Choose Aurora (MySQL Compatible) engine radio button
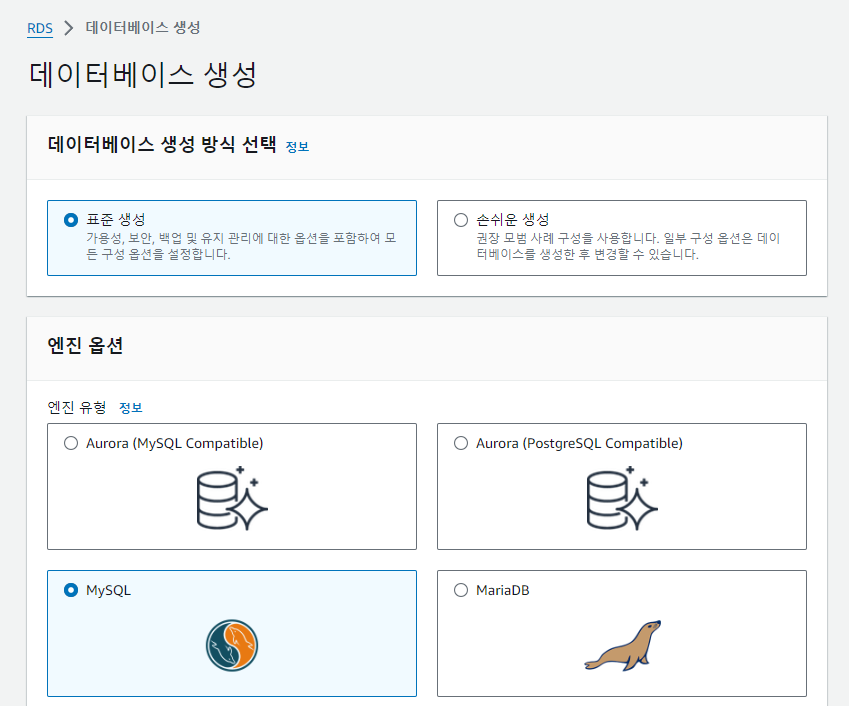849x706 pixels. pos(71,443)
